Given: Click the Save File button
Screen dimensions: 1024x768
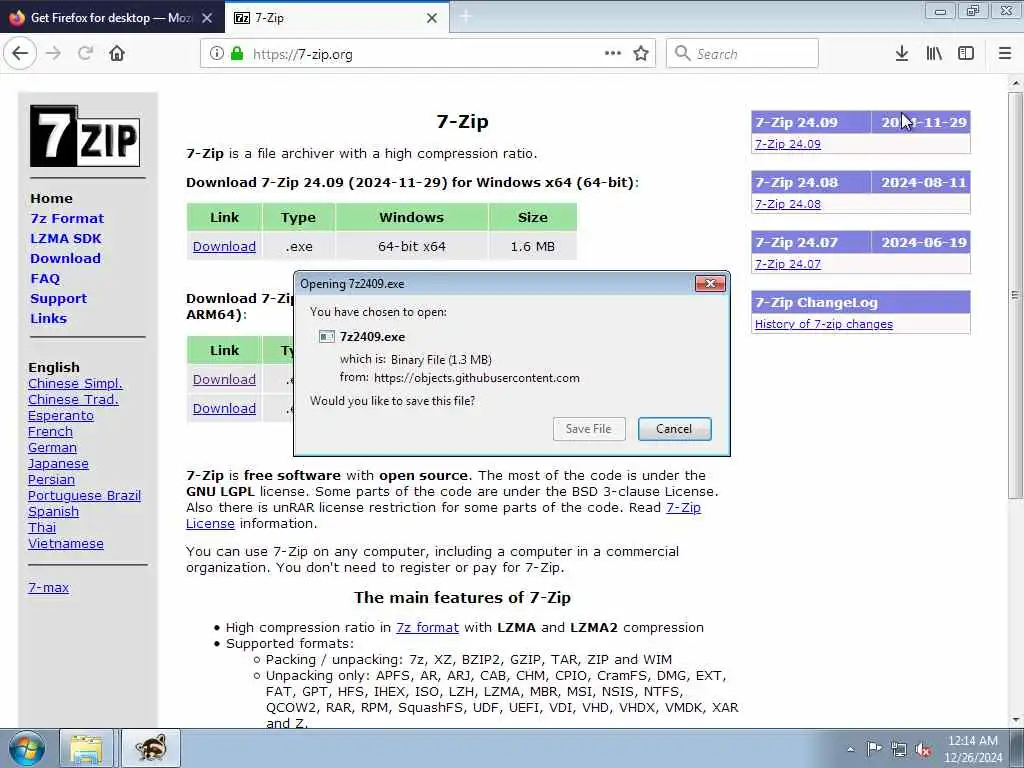Looking at the screenshot, I should click(x=589, y=429).
